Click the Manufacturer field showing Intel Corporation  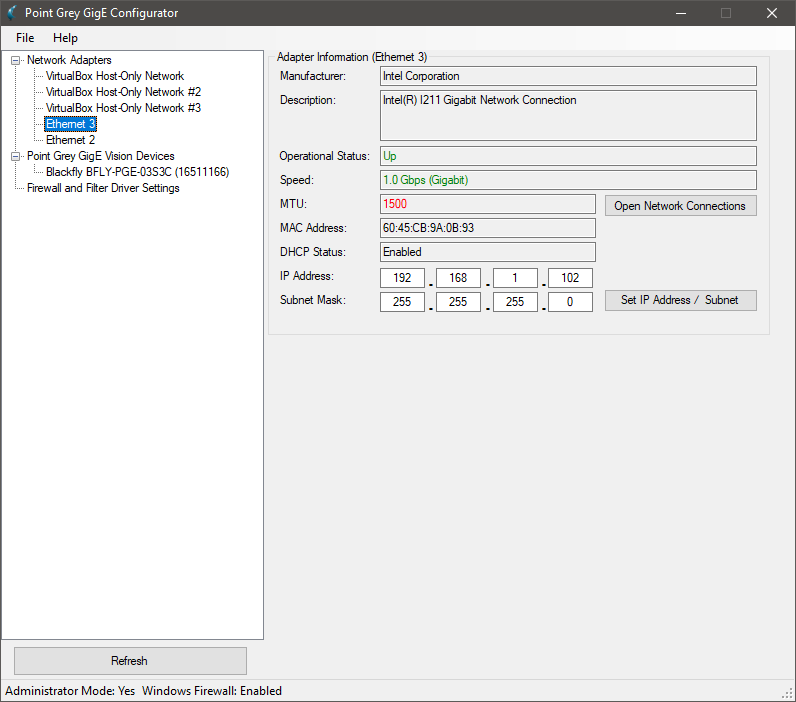click(568, 76)
